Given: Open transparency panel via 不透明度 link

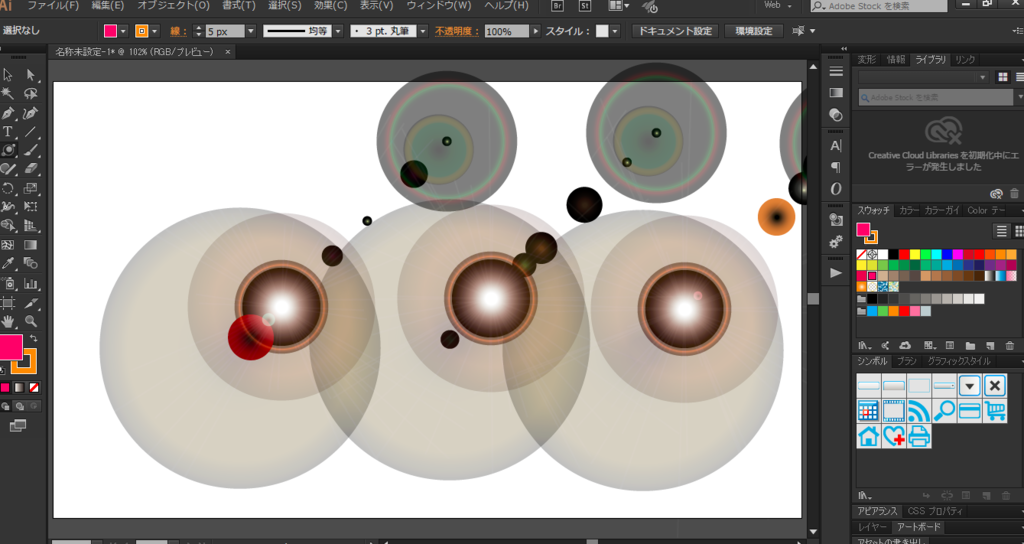Looking at the screenshot, I should [x=456, y=31].
